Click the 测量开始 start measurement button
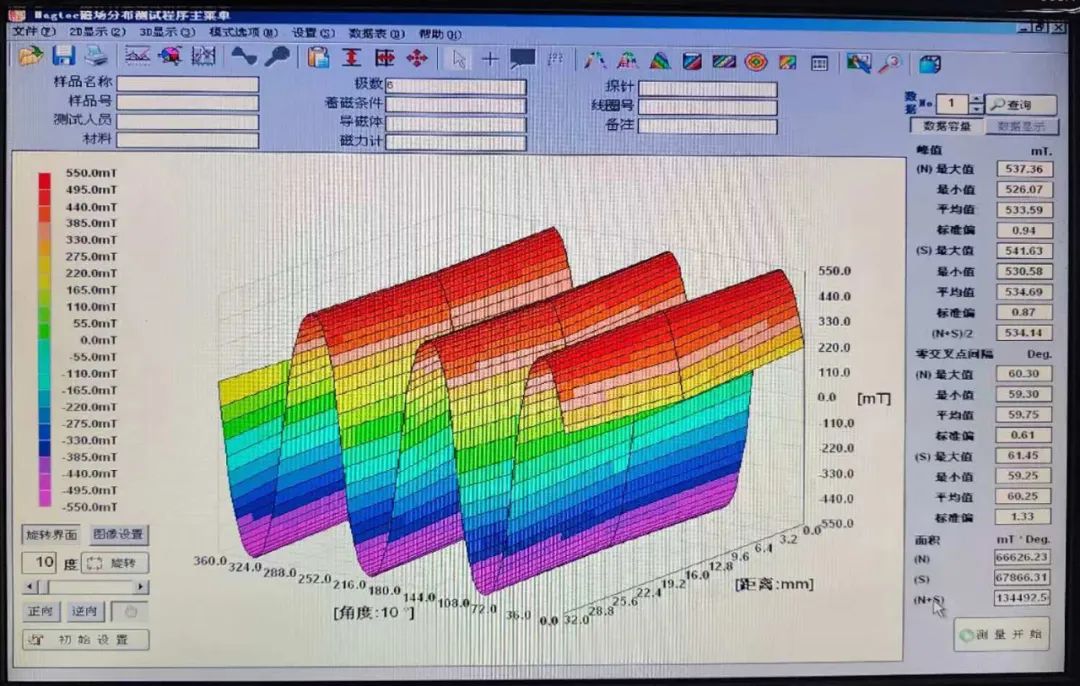Image resolution: width=1080 pixels, height=686 pixels. point(1001,634)
